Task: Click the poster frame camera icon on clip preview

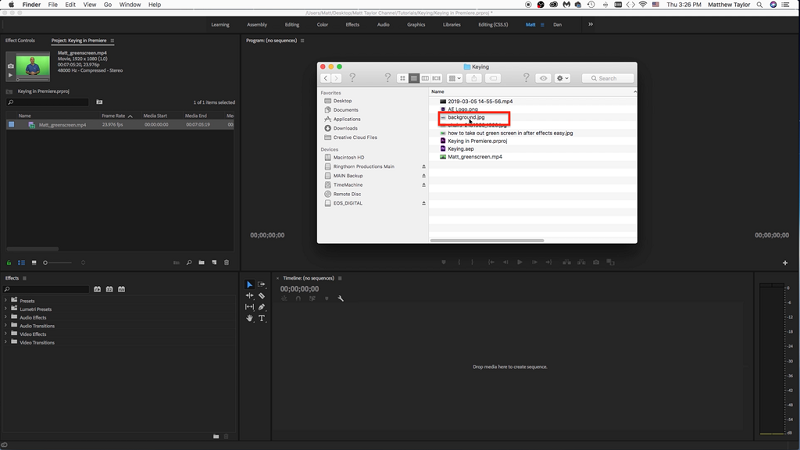Action: pos(11,66)
